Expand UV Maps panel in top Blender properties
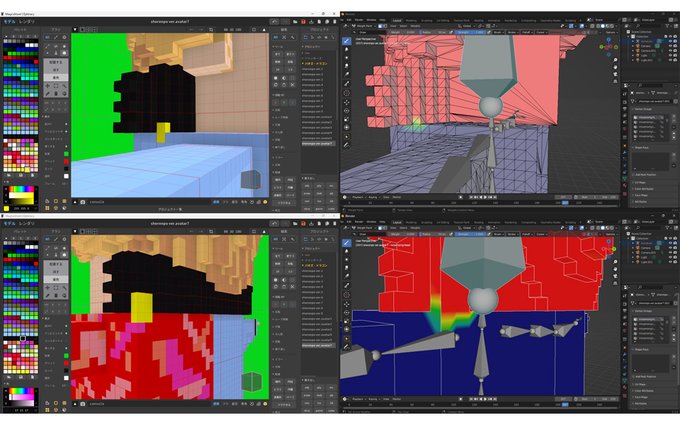This screenshot has width=680, height=425. tap(640, 183)
